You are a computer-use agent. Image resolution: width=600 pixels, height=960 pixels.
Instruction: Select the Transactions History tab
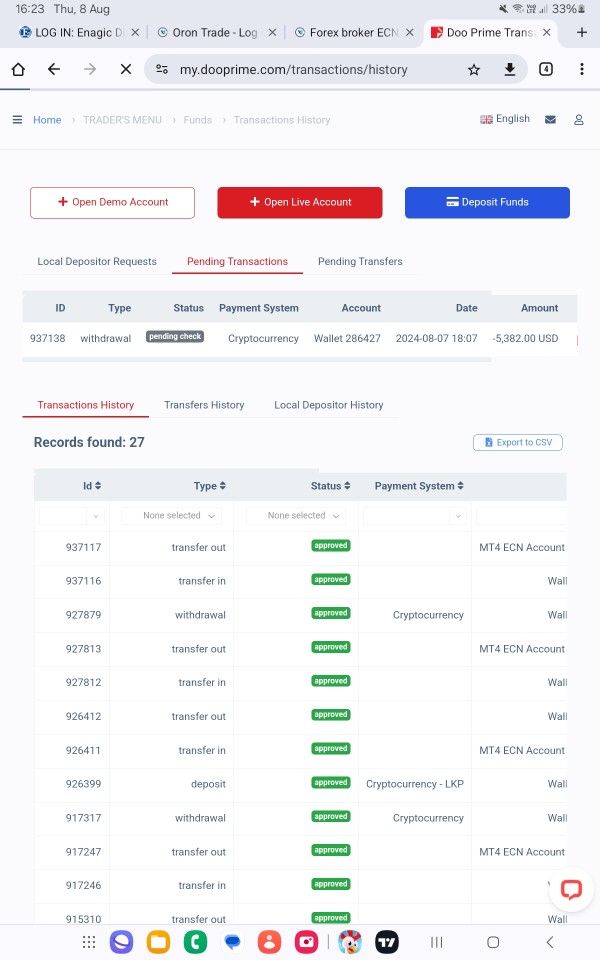[86, 405]
